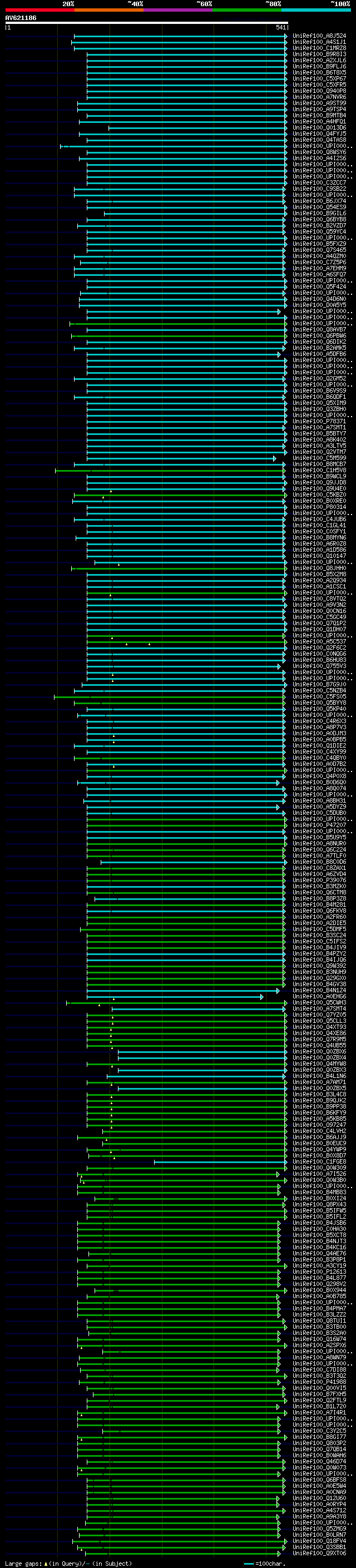This screenshot has width=356, height=1568.
Task: Select hit UniRef100_B6T8X5
Action: click(x=319, y=72)
